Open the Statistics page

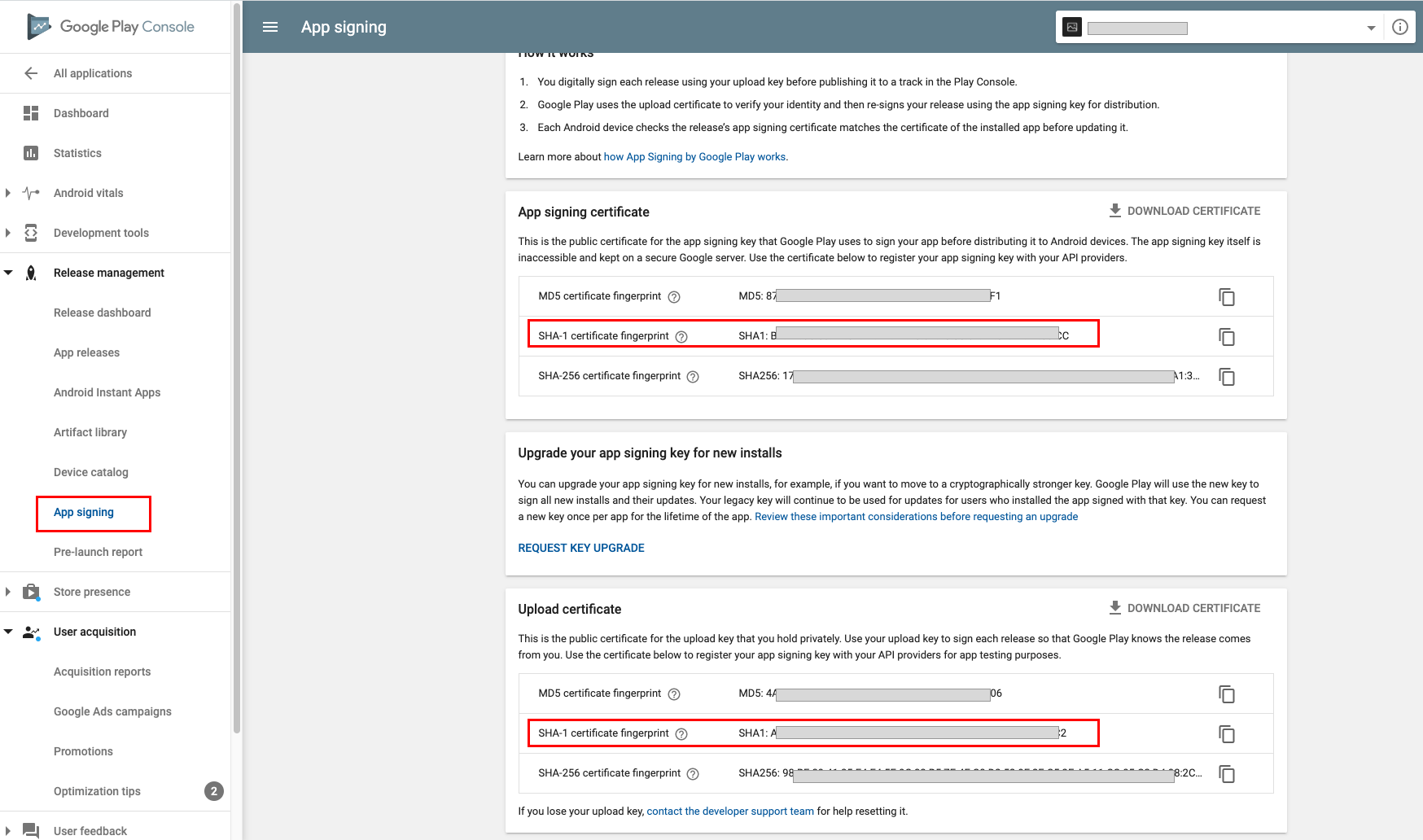[77, 153]
